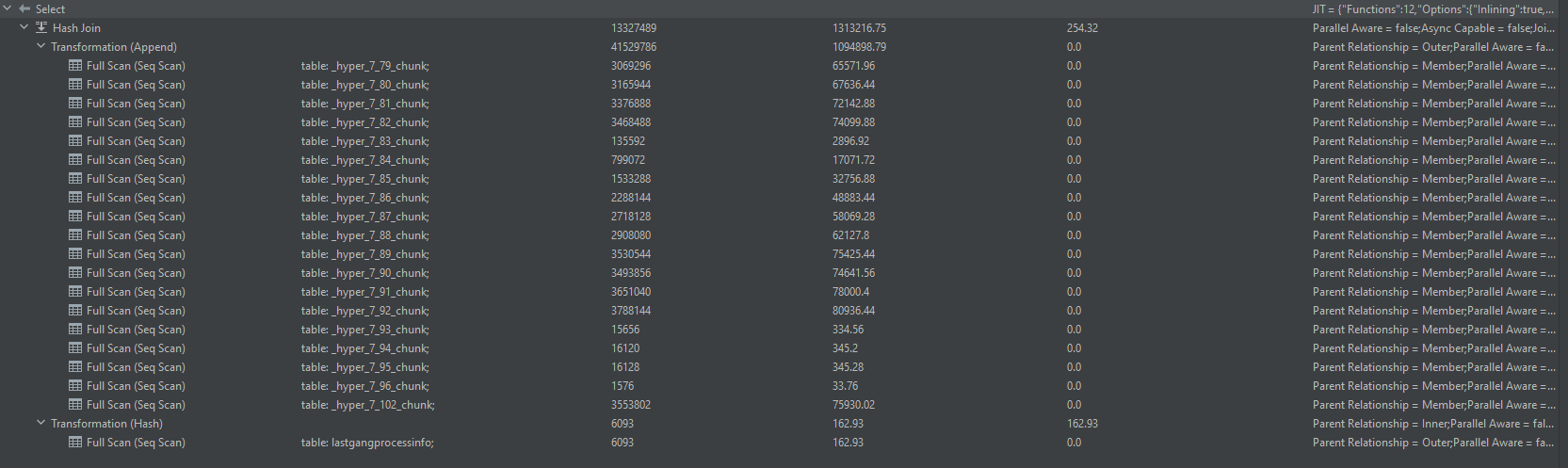Select the lastgangprocessinfo table label
Screen dimensions: 1568x468
pyautogui.click(x=367, y=443)
